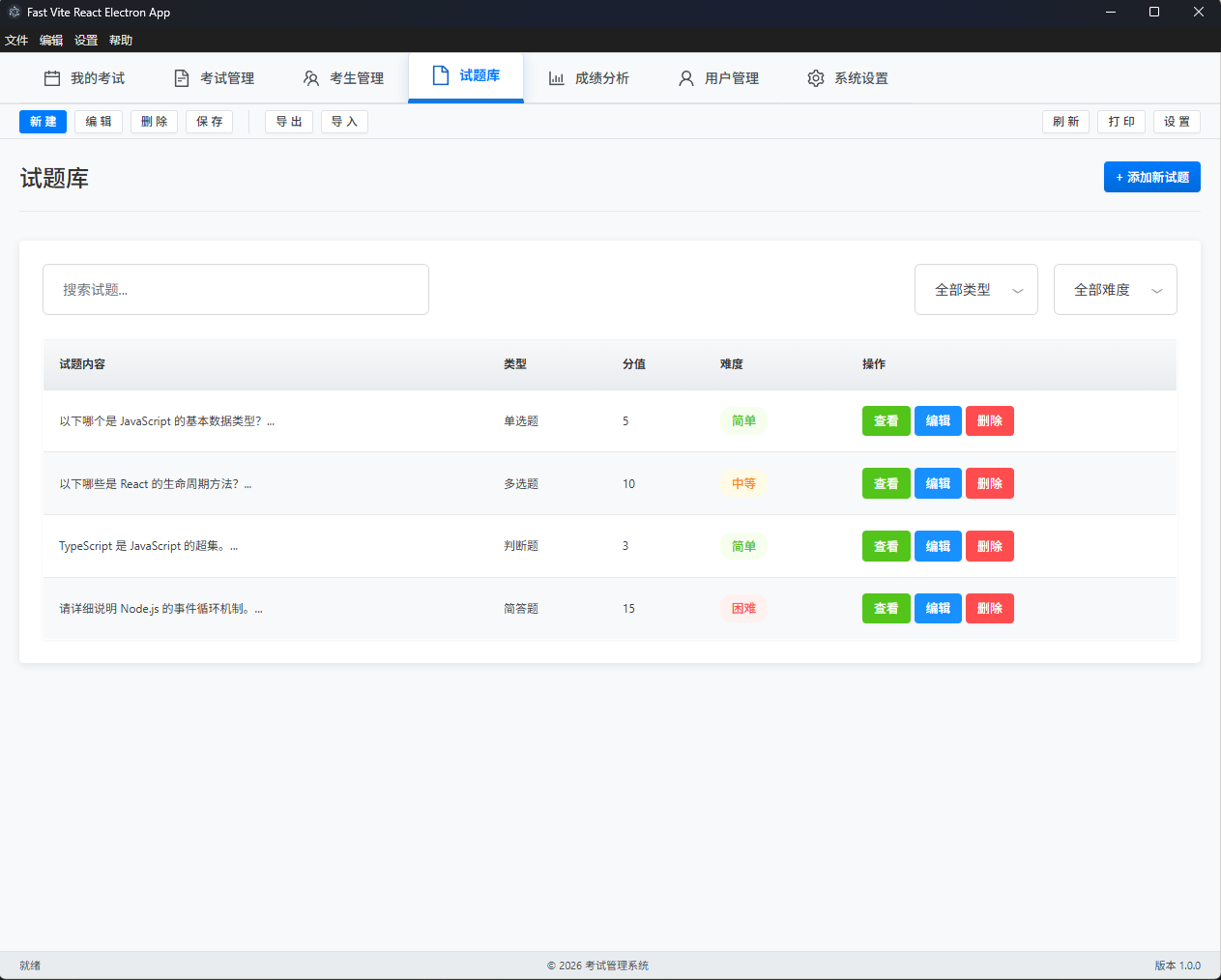Click the score value 15
Image resolution: width=1221 pixels, height=980 pixels.
[x=628, y=609]
